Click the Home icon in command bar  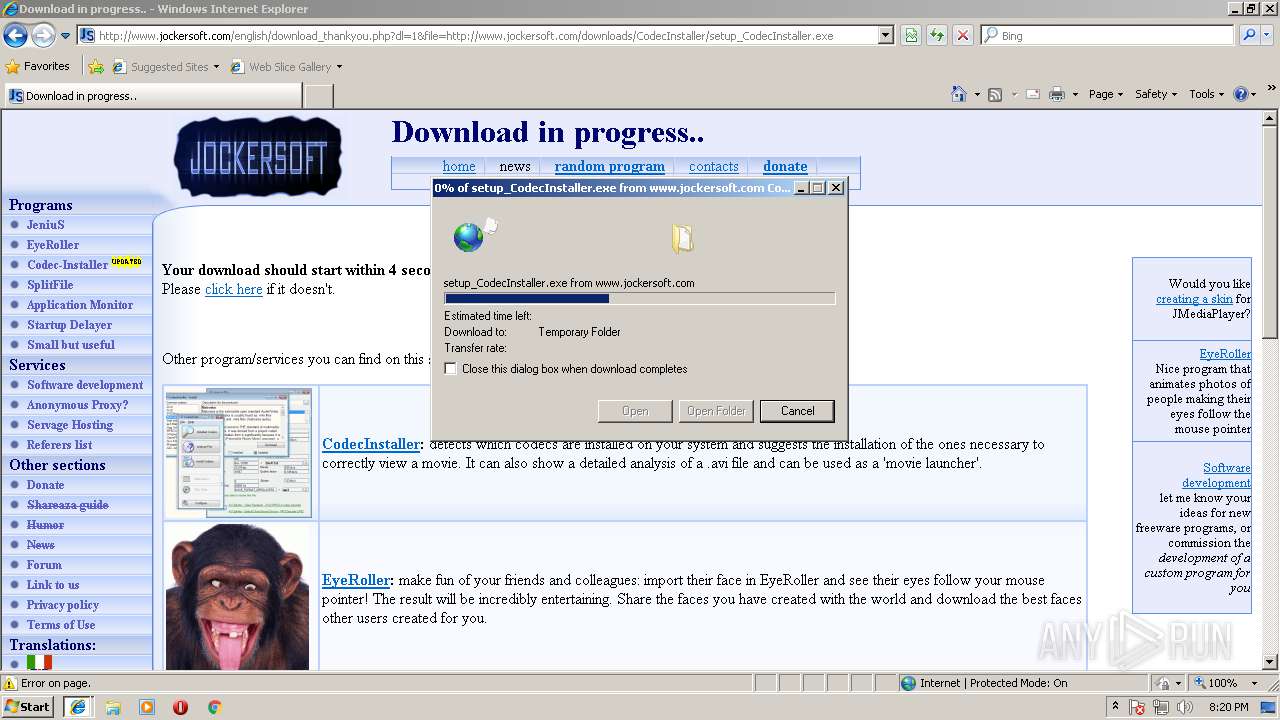(x=958, y=94)
